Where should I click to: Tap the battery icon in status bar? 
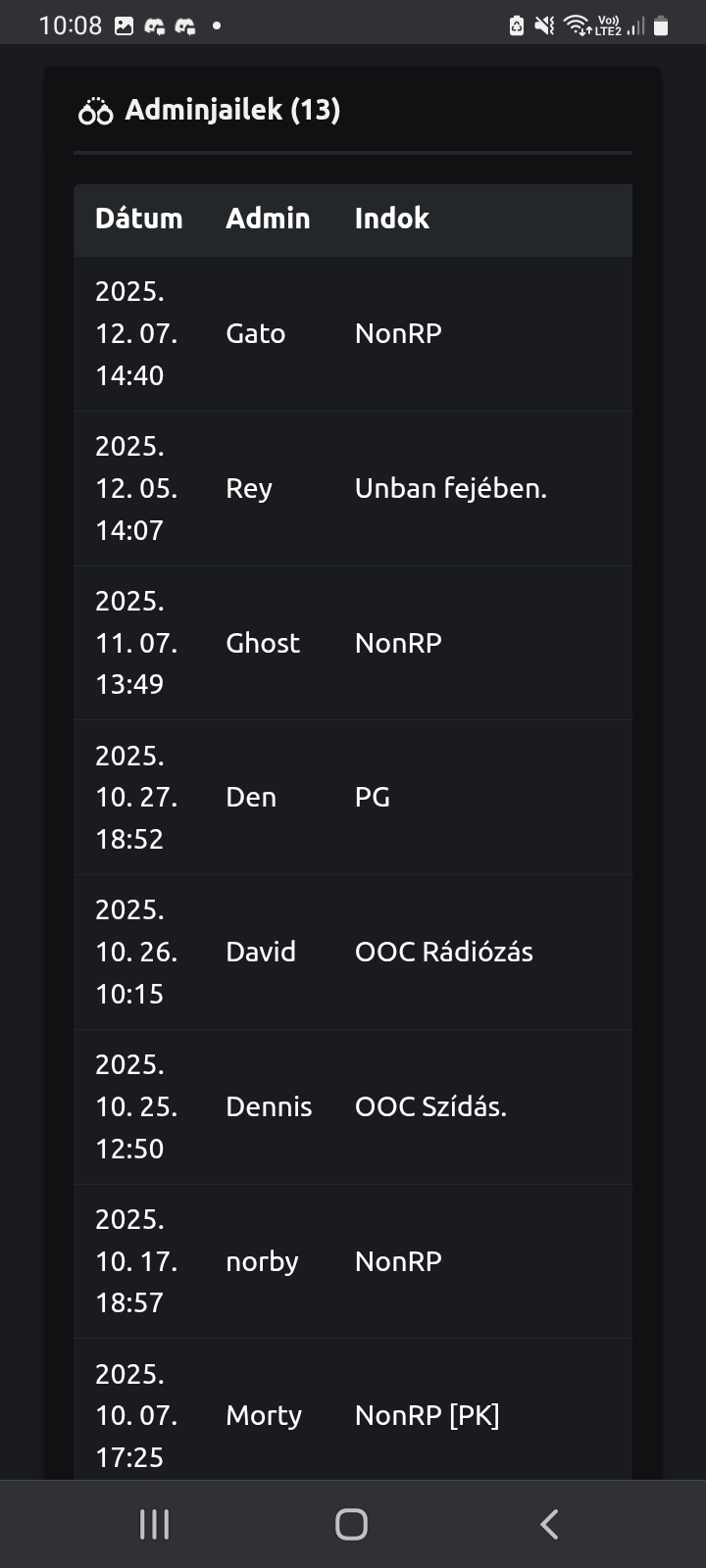coord(661,26)
